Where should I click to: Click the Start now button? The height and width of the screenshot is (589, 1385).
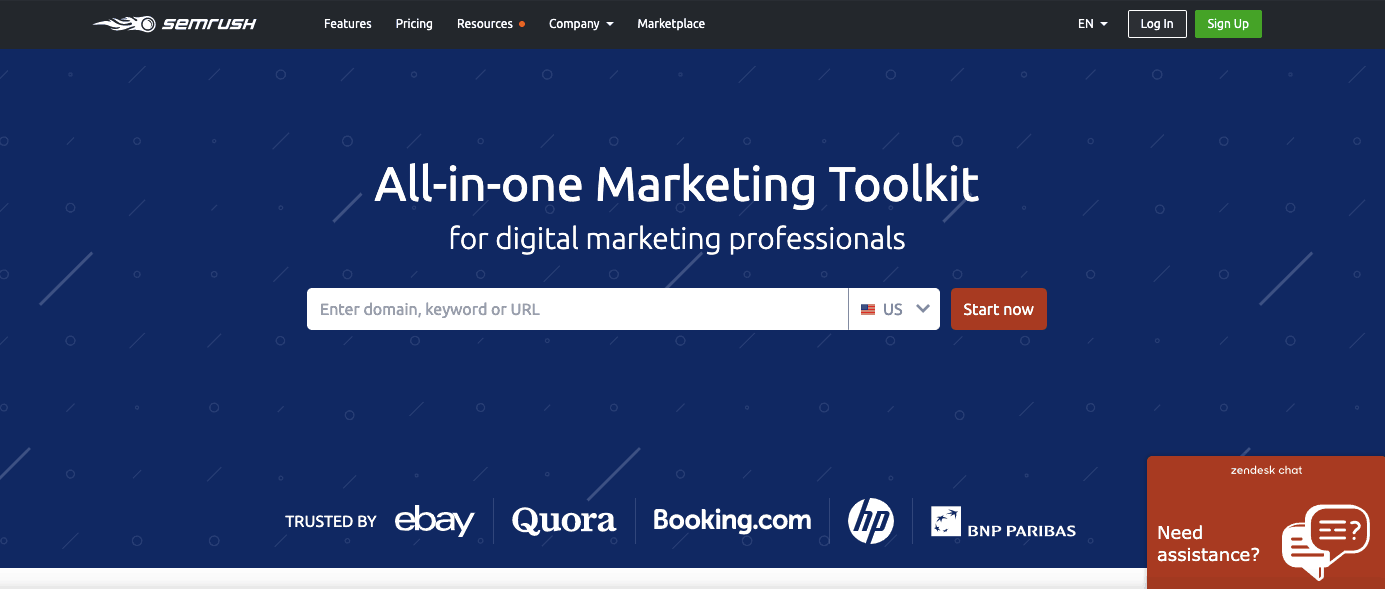(x=998, y=309)
